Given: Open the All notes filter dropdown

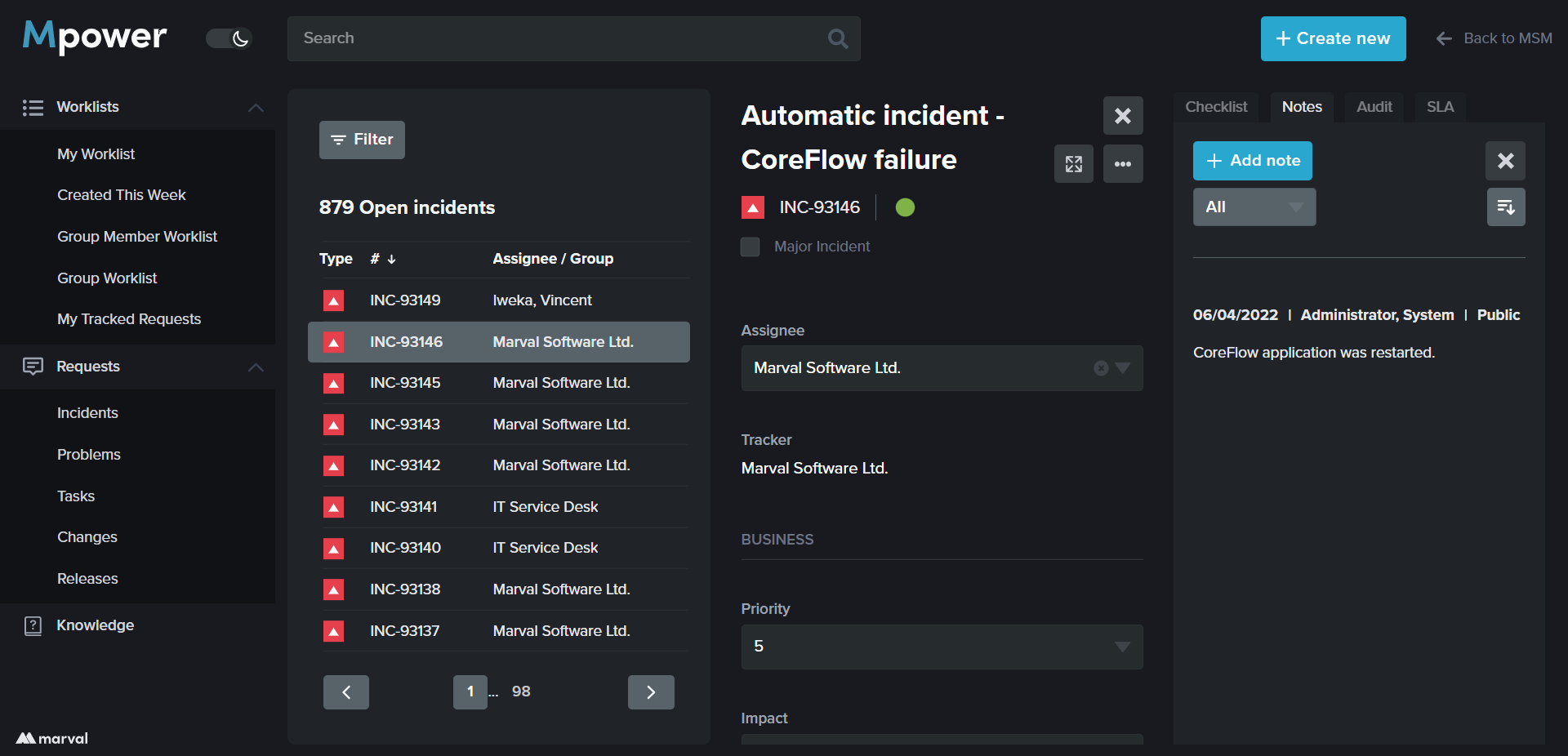Looking at the screenshot, I should (x=1254, y=207).
